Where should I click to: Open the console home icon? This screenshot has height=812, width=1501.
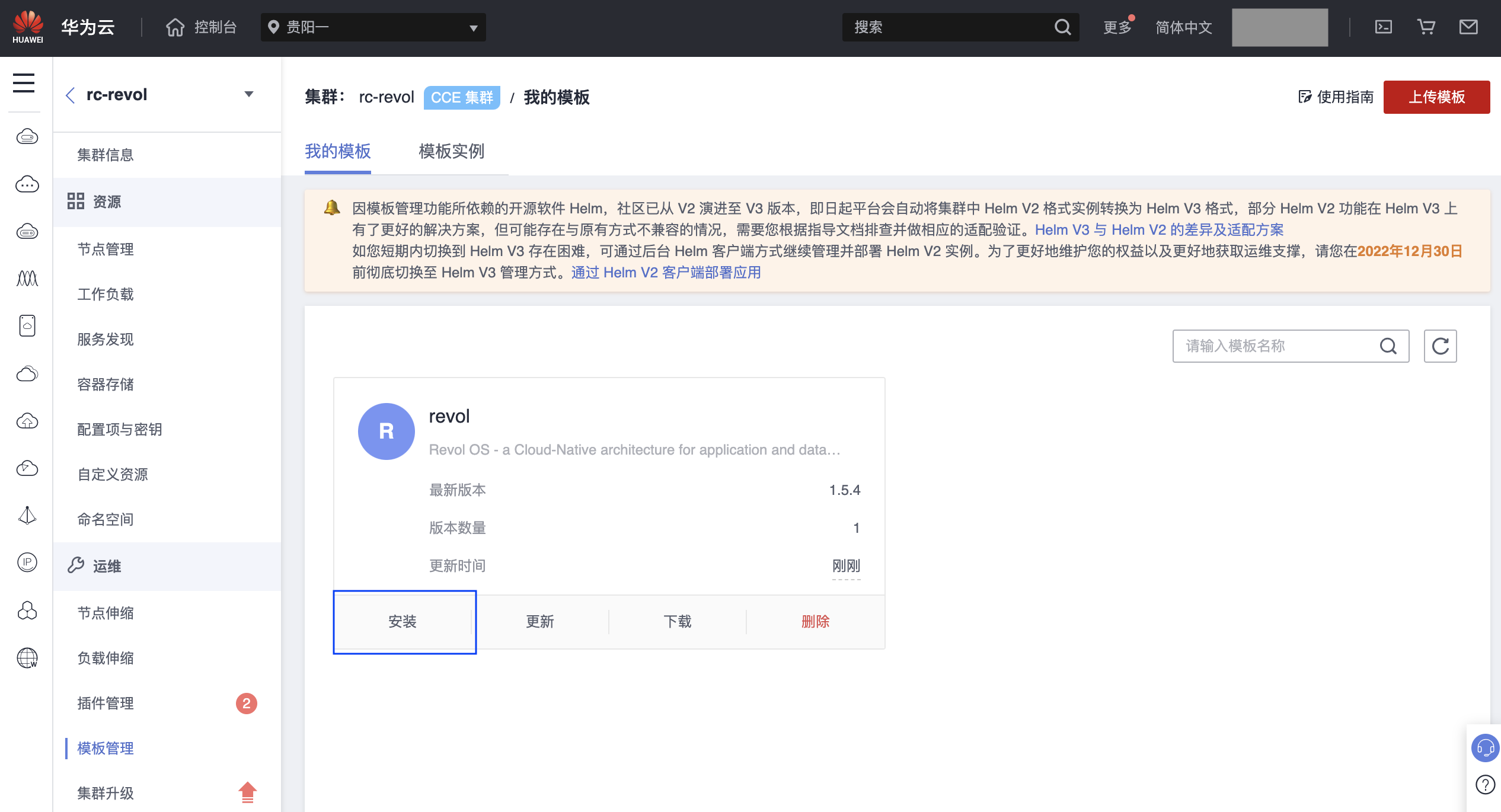coord(175,27)
